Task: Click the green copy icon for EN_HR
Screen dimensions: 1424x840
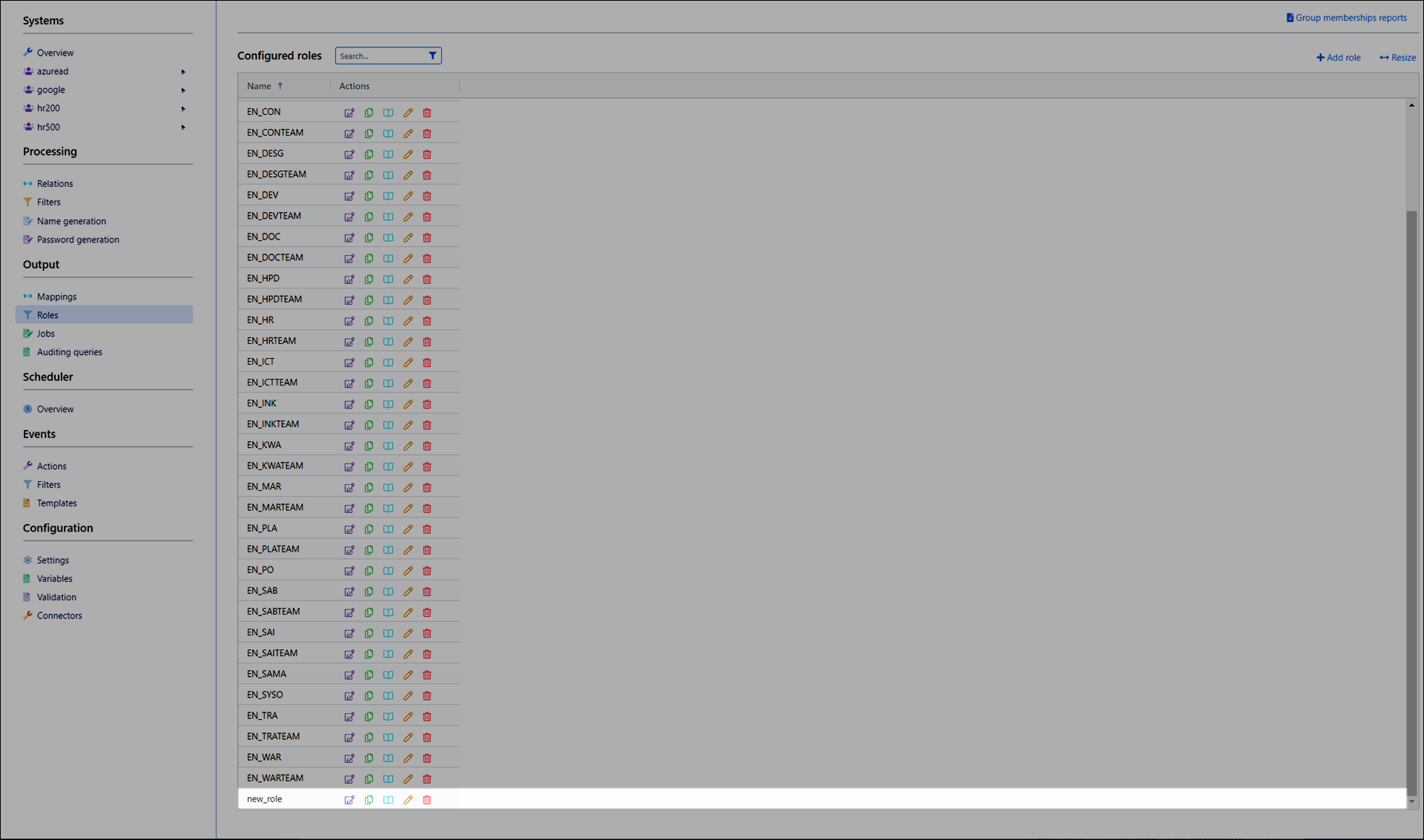Action: [369, 321]
